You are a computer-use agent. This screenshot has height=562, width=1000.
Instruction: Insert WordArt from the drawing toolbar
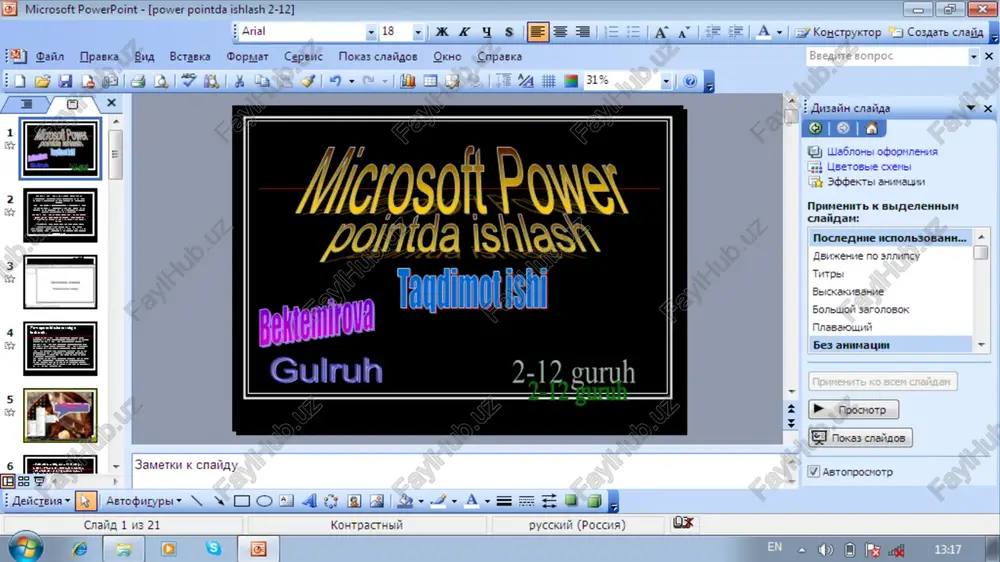(309, 501)
